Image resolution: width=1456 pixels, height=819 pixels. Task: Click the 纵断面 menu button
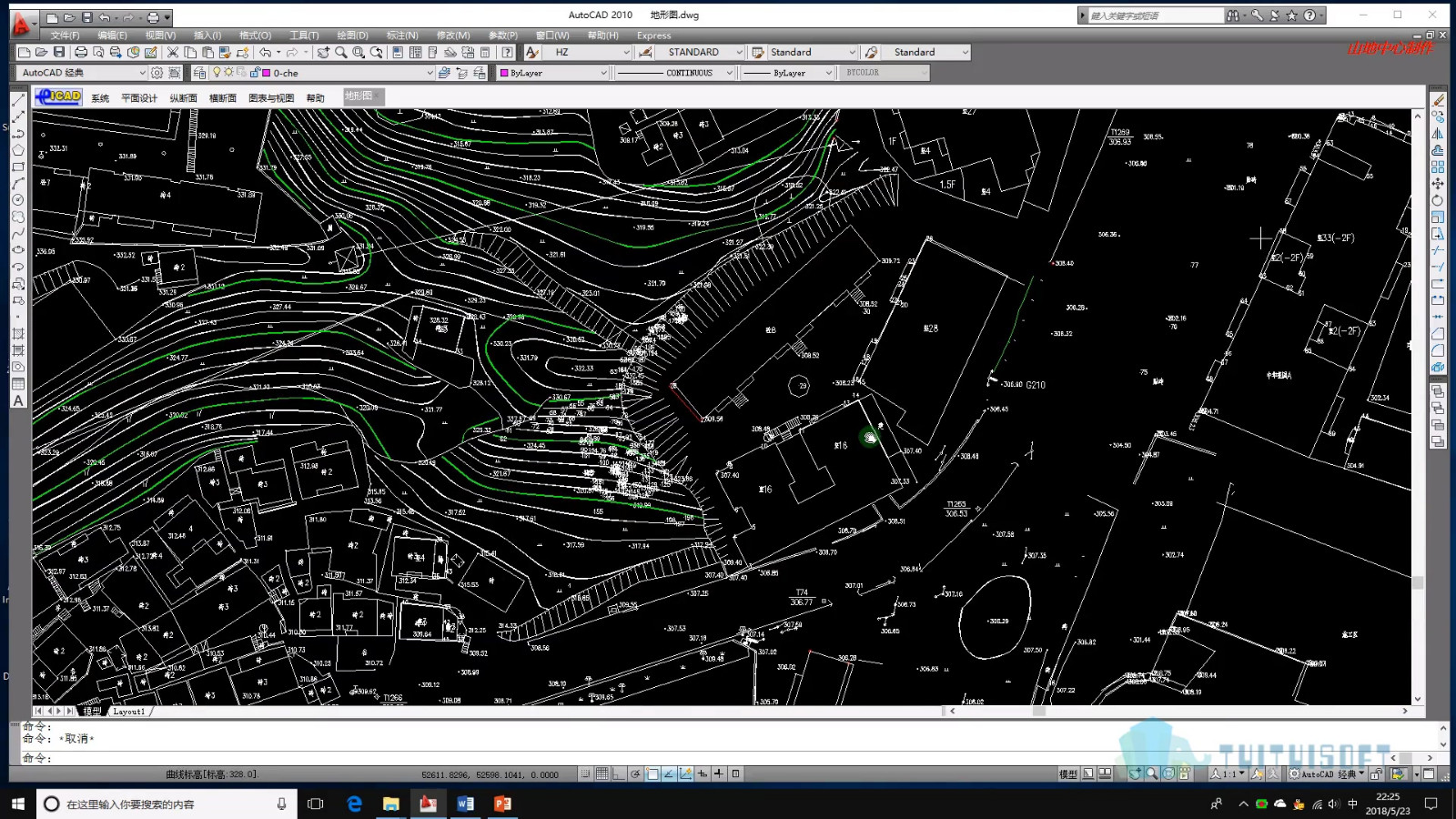(x=183, y=98)
